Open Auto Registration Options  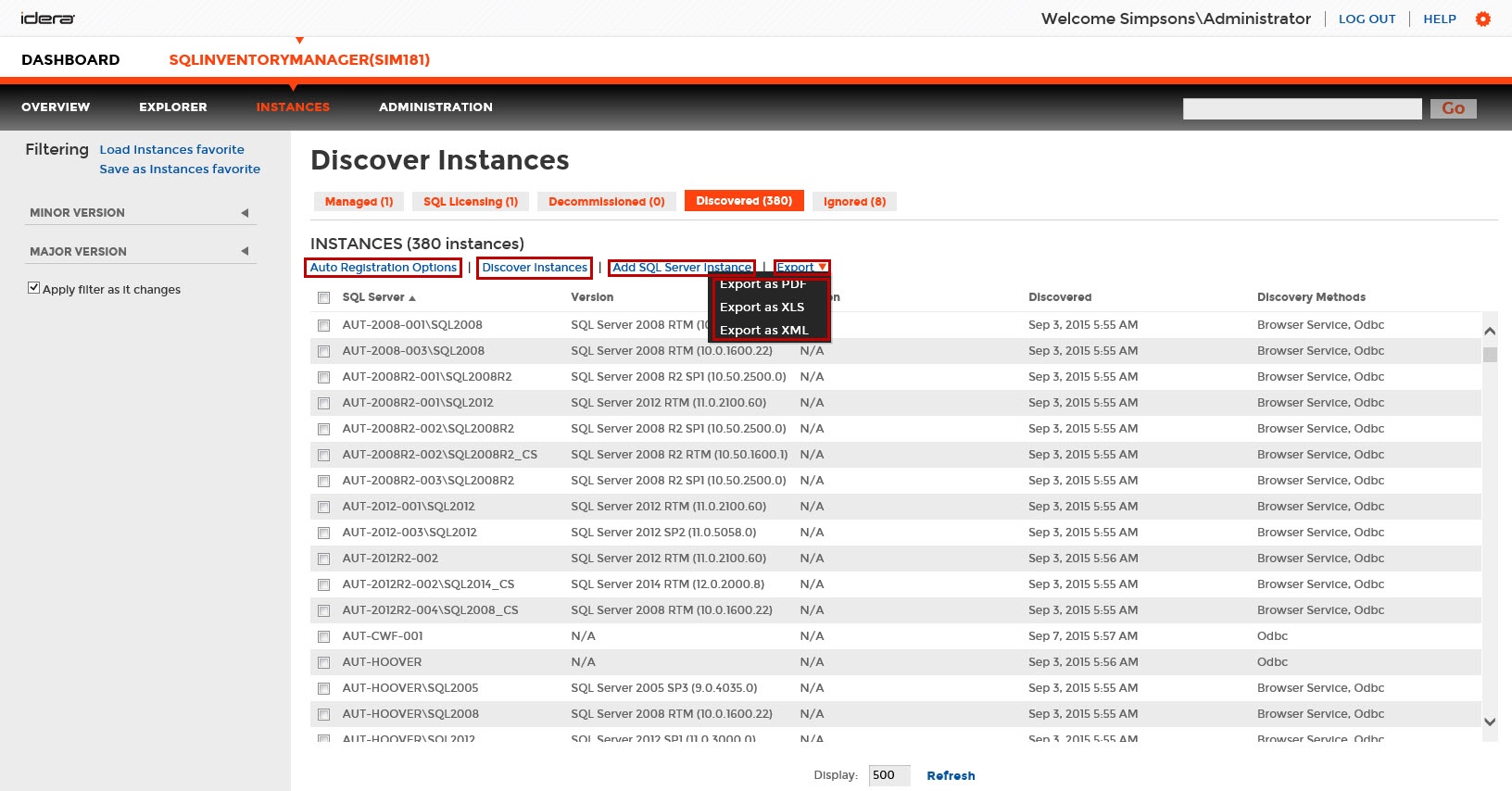tap(384, 268)
